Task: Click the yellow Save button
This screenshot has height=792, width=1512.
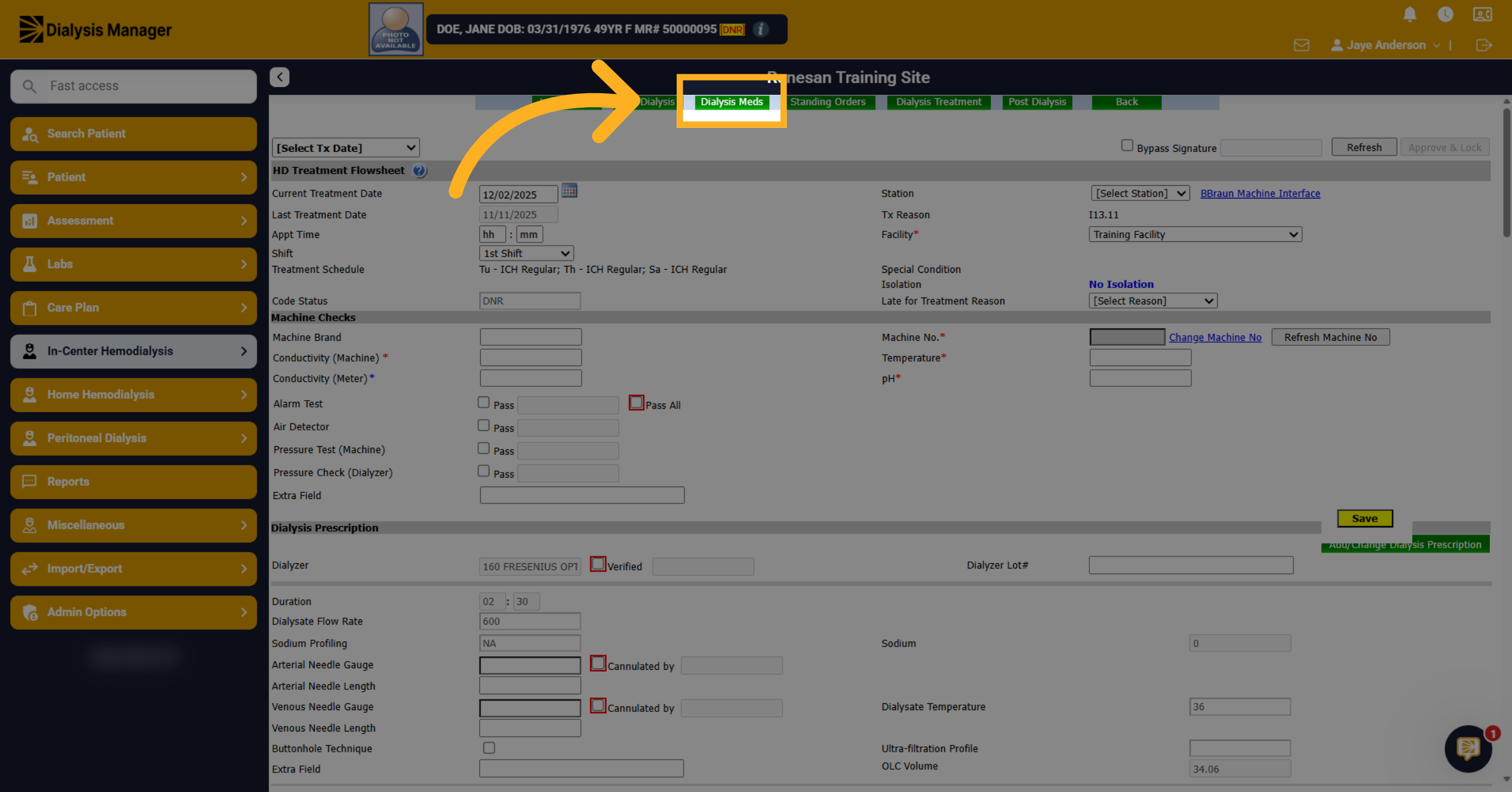Action: 1365,519
